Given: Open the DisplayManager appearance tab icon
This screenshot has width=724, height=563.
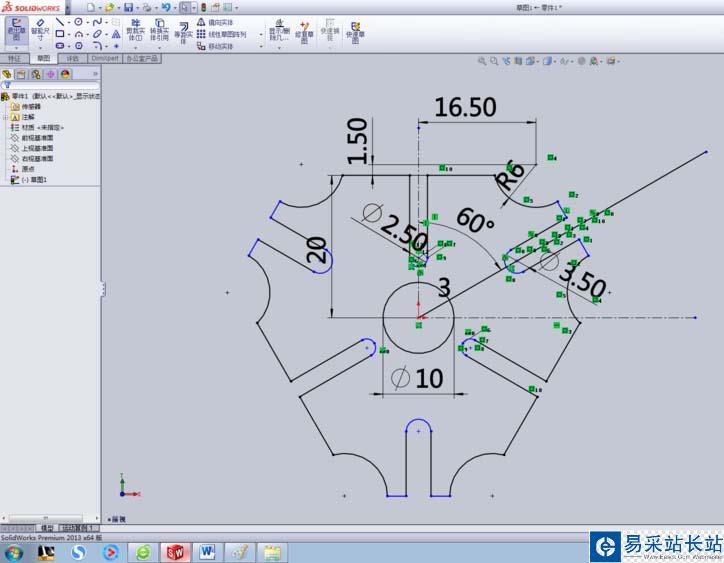Looking at the screenshot, I should pos(65,73).
